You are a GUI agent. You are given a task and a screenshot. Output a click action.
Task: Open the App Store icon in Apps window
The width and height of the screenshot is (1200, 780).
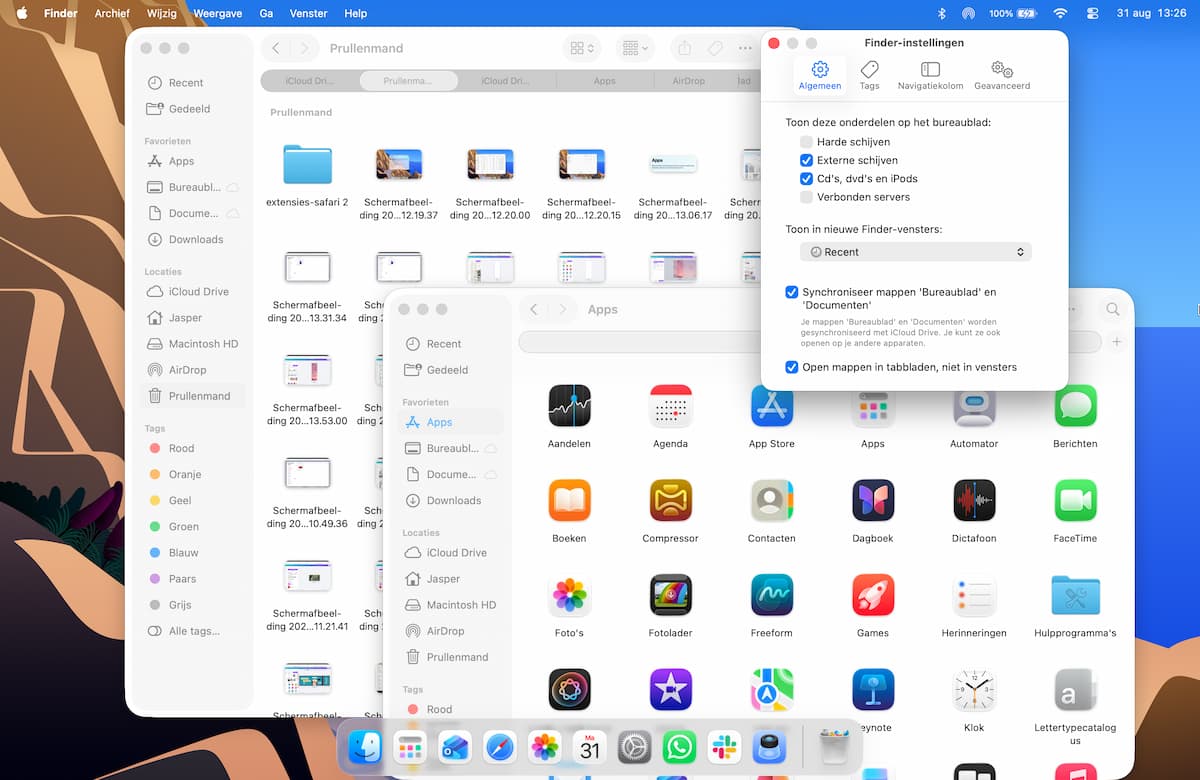pyautogui.click(x=772, y=406)
